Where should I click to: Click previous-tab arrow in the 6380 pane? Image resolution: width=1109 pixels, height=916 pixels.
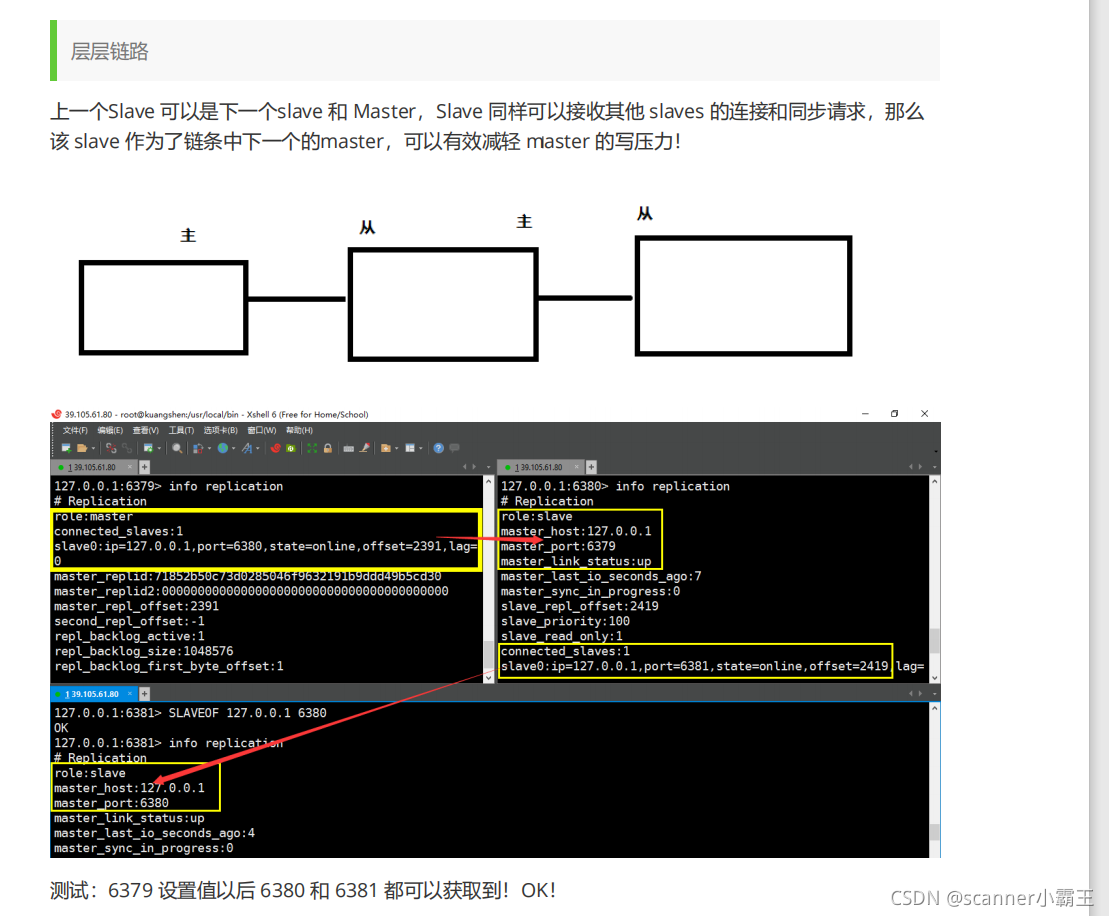[x=911, y=468]
